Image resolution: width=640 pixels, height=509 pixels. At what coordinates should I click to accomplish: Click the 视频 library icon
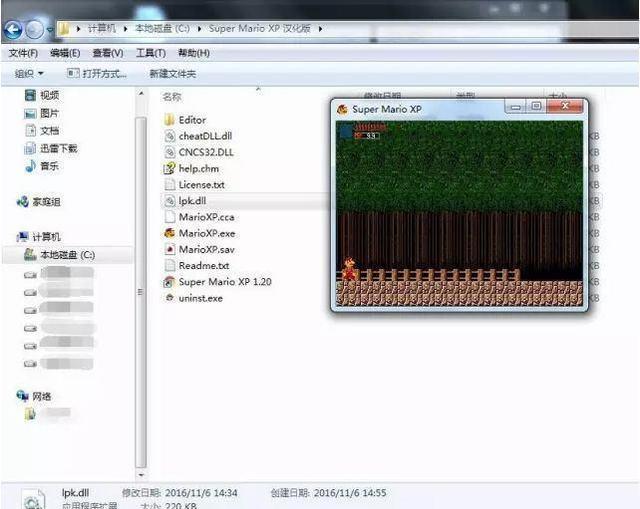[x=30, y=96]
